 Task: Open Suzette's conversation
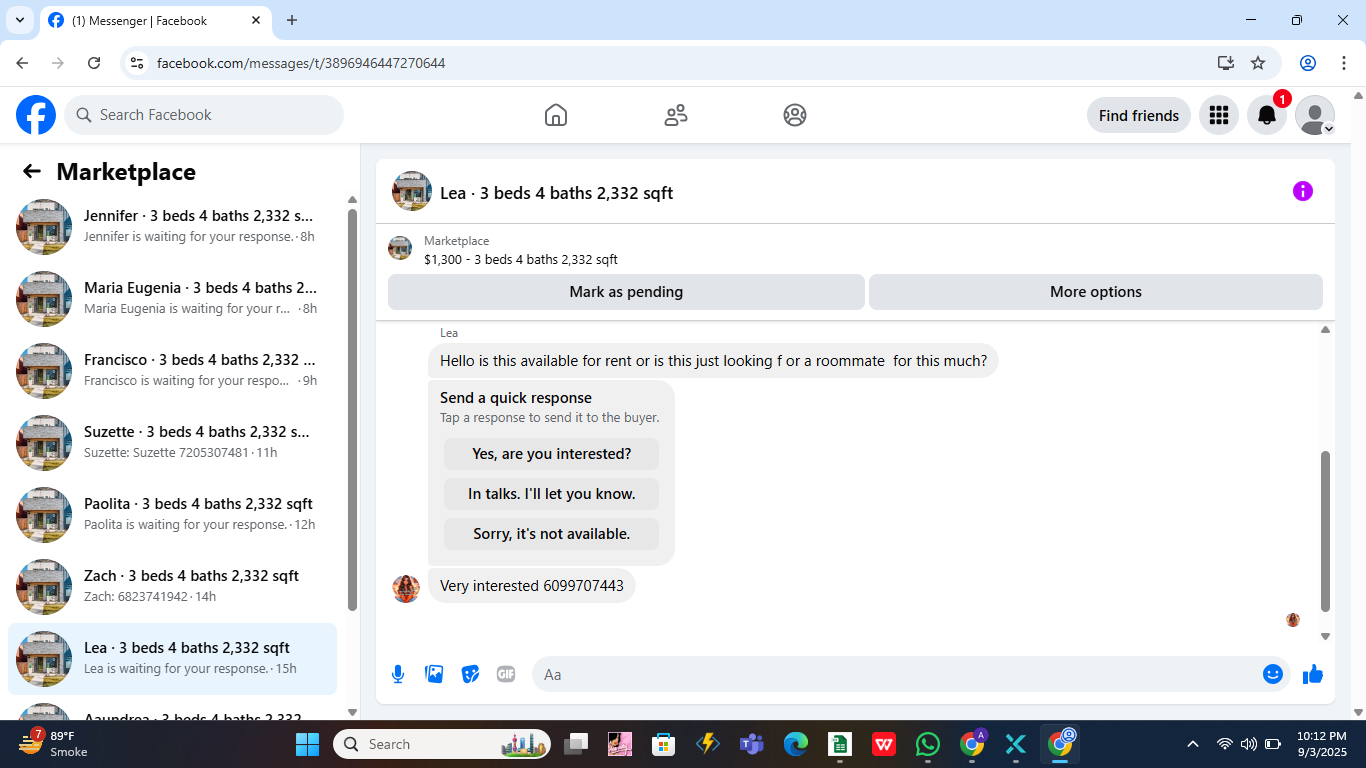coord(172,442)
